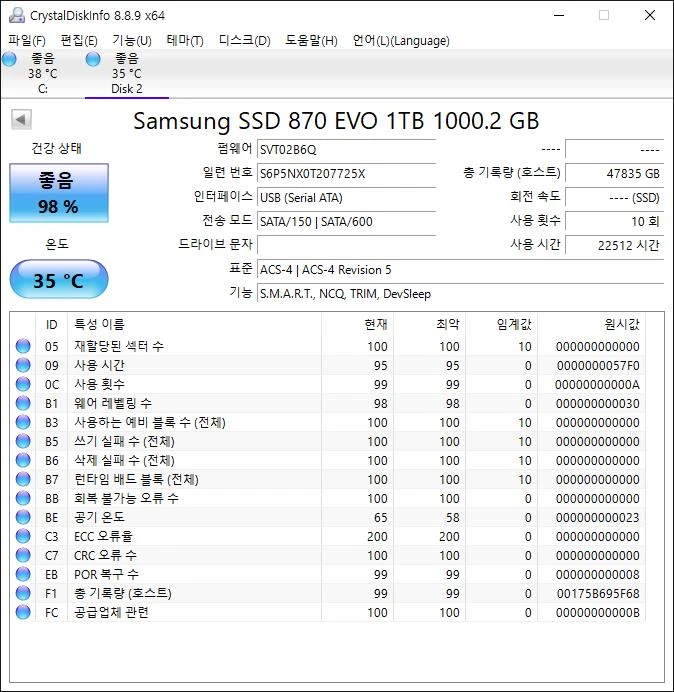Select the 공급업체 관련 attribute row
This screenshot has height=692, width=674.
[x=328, y=612]
